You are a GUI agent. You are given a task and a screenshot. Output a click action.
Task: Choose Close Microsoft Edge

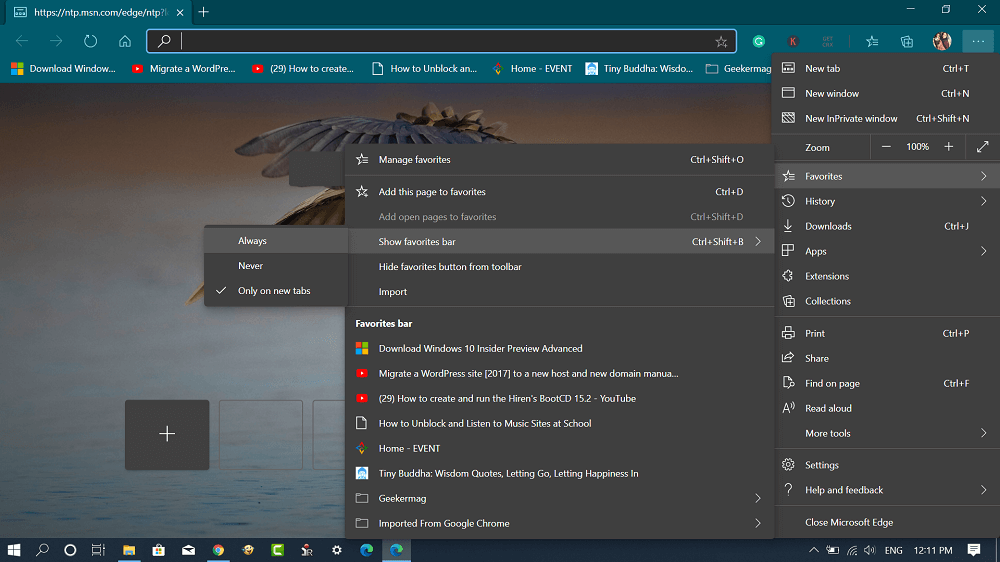(886, 522)
